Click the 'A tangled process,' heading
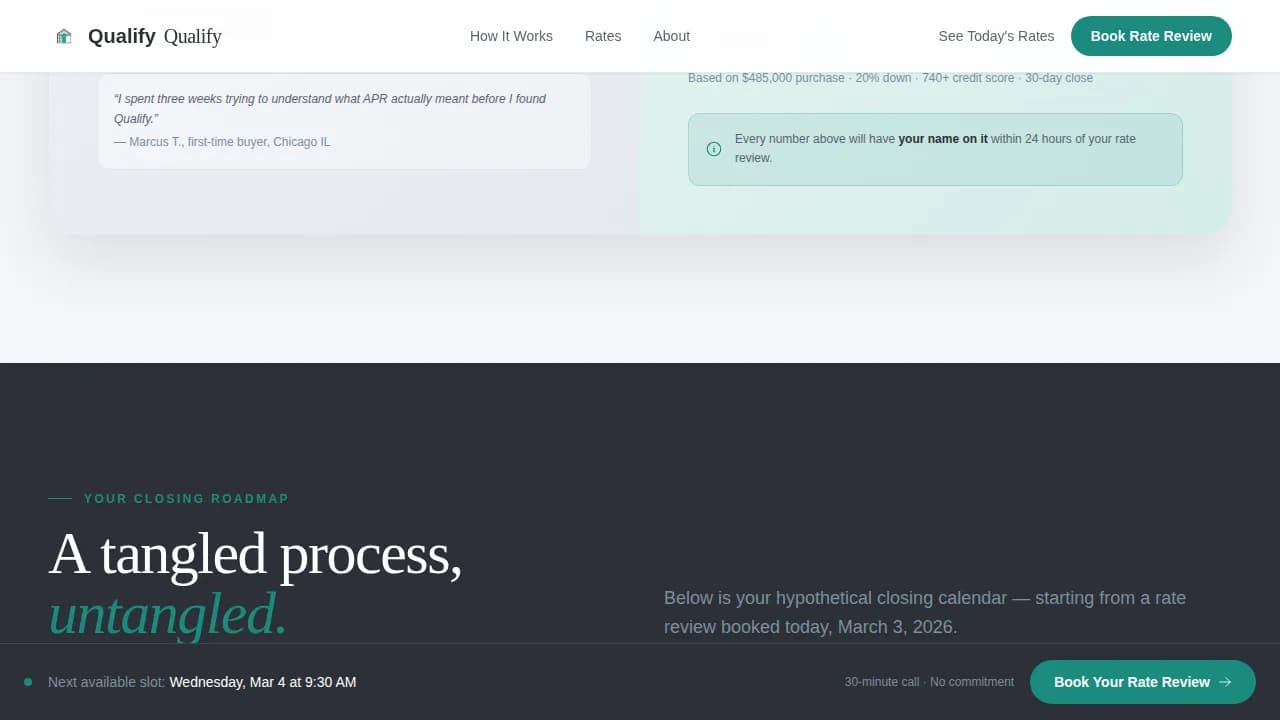The width and height of the screenshot is (1280, 720). (255, 553)
